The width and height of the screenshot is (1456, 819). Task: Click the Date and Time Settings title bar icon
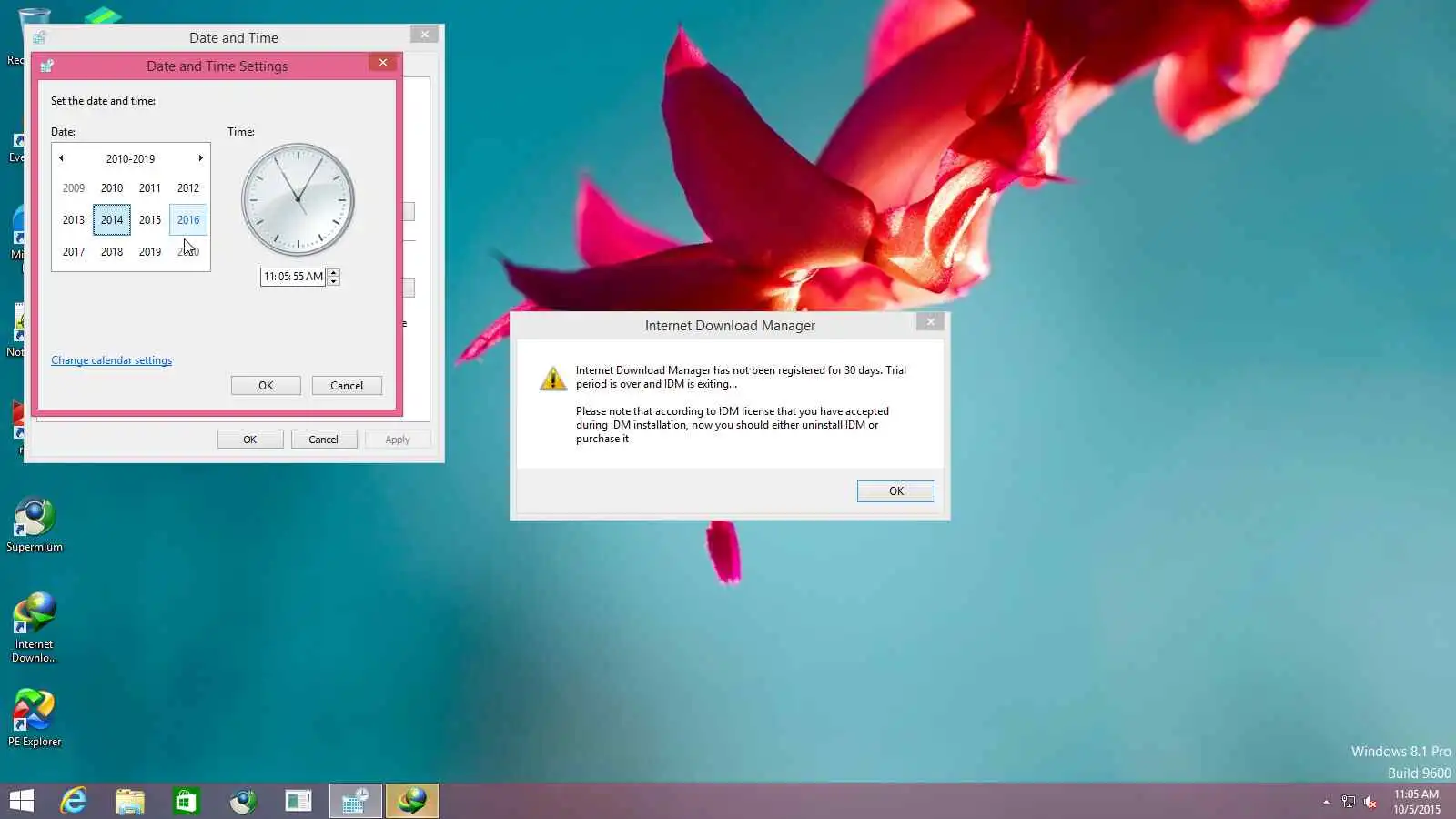47,66
